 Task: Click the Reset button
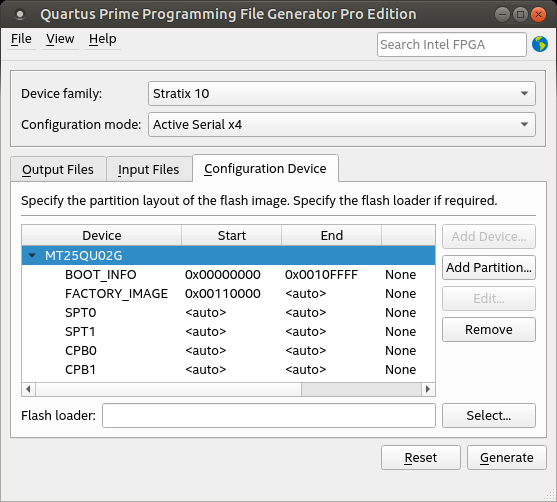point(421,458)
